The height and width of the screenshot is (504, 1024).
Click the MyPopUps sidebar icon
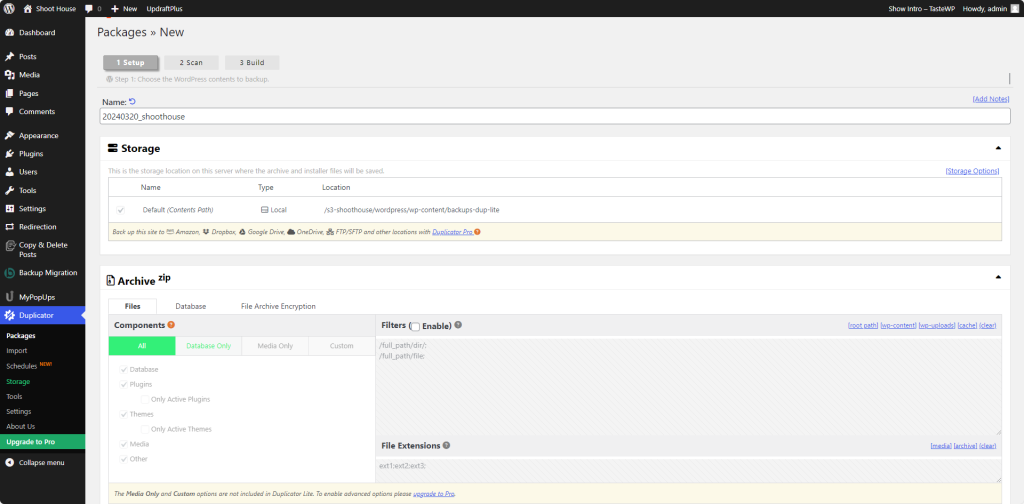(x=10, y=297)
